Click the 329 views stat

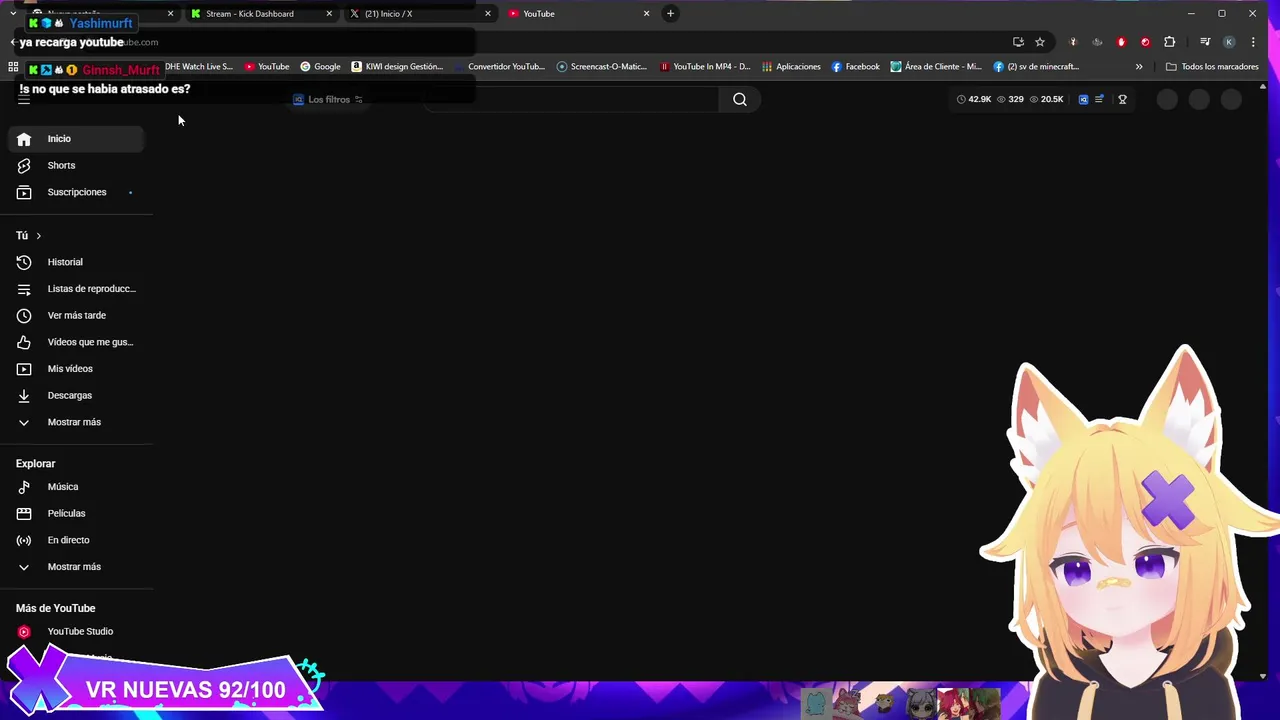(x=1010, y=99)
